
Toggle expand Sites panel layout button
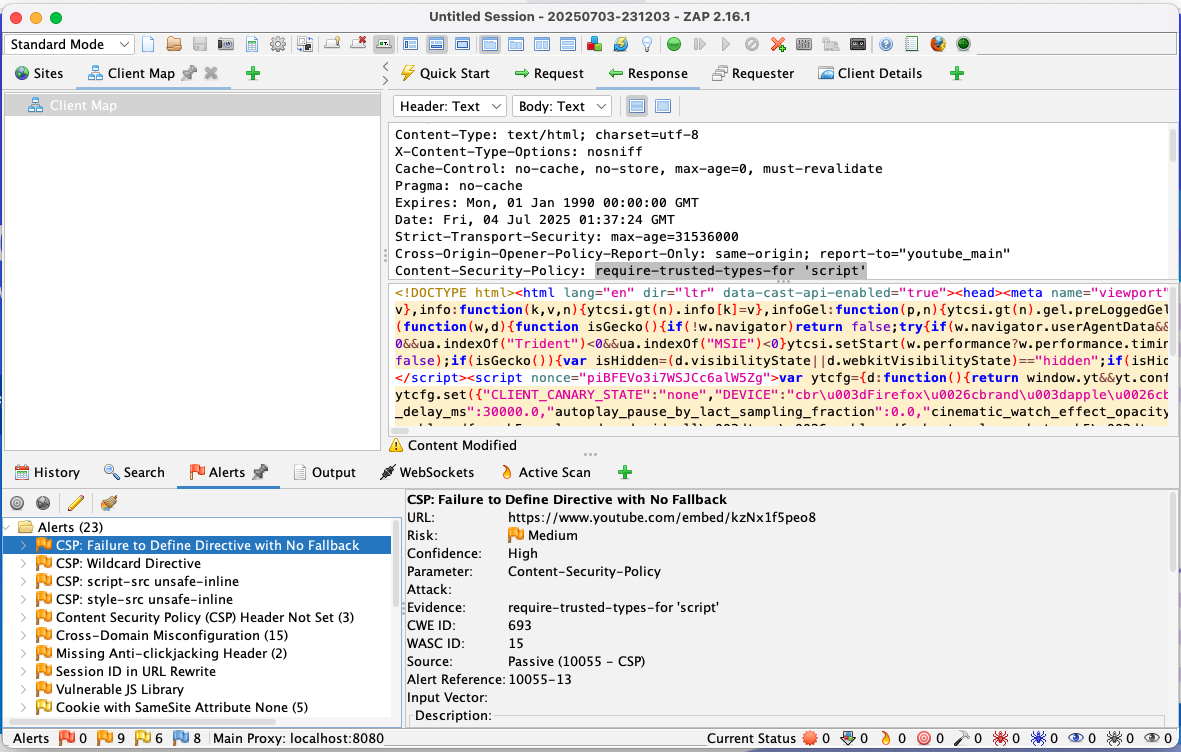pyautogui.click(x=410, y=44)
